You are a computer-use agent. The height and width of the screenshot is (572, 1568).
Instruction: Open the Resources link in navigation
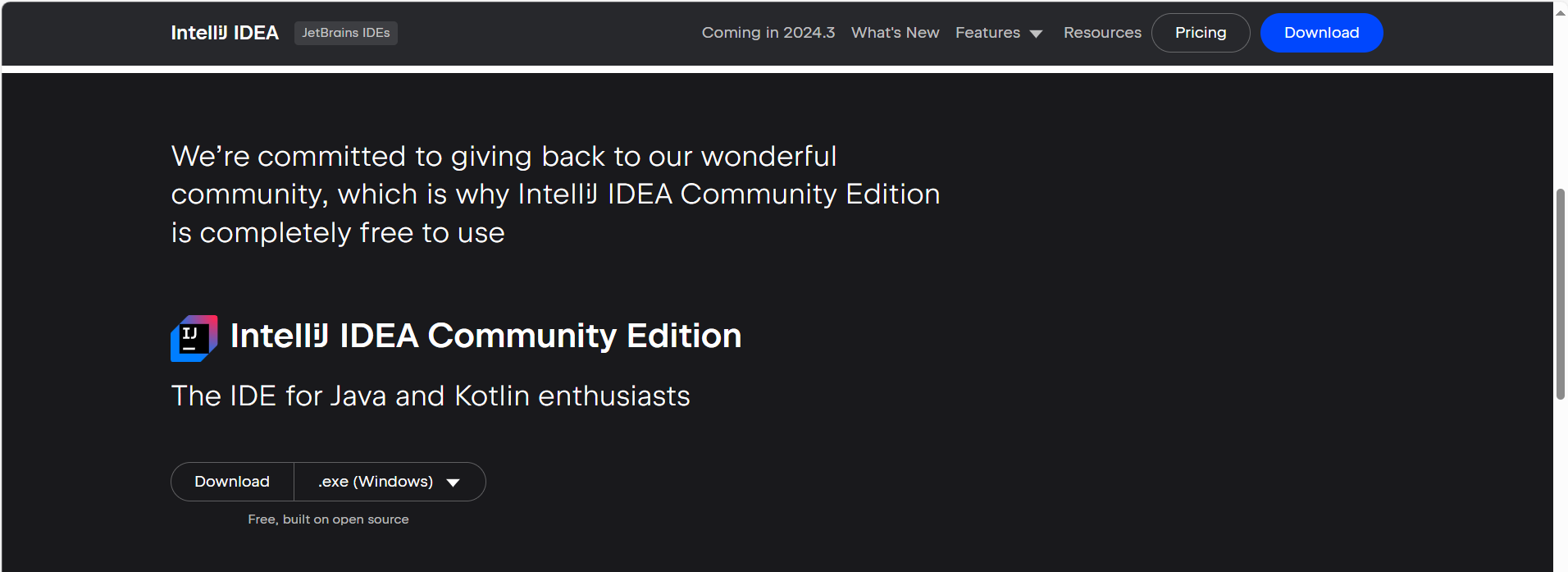click(x=1102, y=33)
